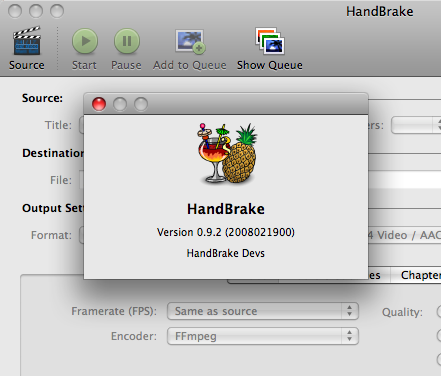Select the first Quality radio button
The height and width of the screenshot is (376, 441).
pyautogui.click(x=439, y=312)
